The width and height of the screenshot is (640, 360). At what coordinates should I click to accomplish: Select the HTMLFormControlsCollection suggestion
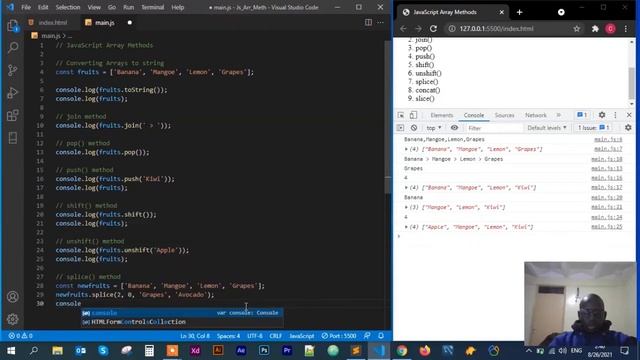click(182, 322)
